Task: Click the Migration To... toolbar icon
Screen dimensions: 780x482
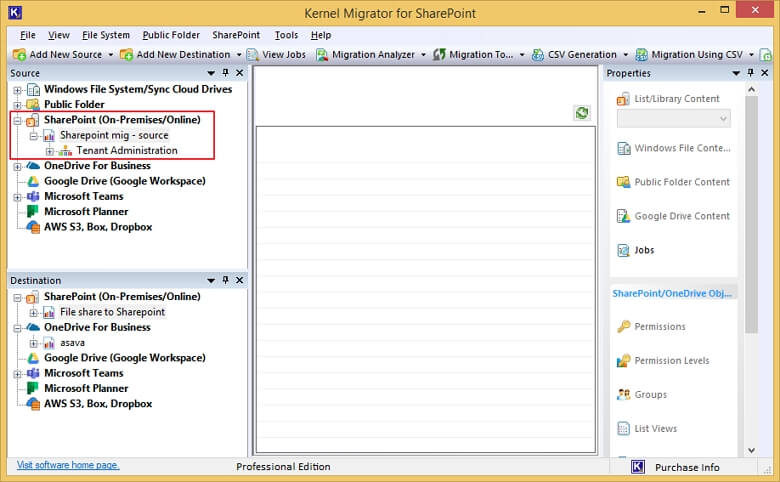Action: 439,55
